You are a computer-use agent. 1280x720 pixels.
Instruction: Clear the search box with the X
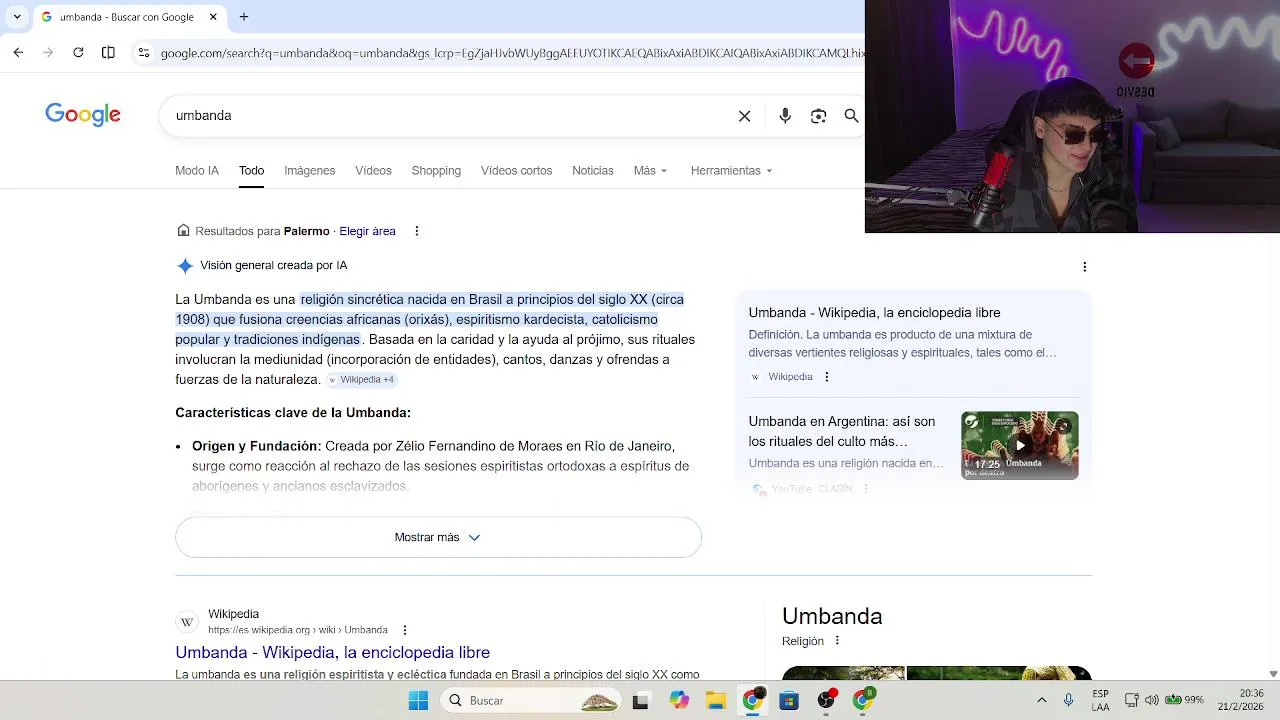point(744,116)
